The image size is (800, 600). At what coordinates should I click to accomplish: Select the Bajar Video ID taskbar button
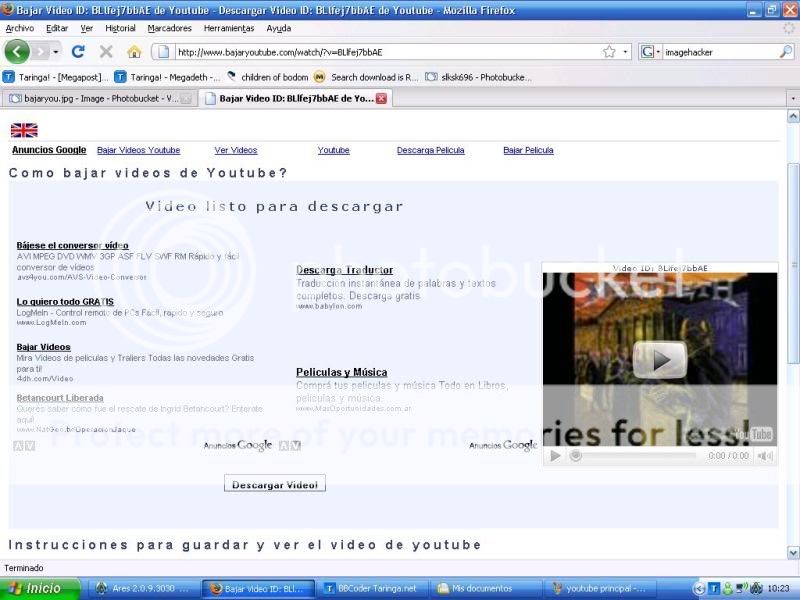(x=259, y=589)
